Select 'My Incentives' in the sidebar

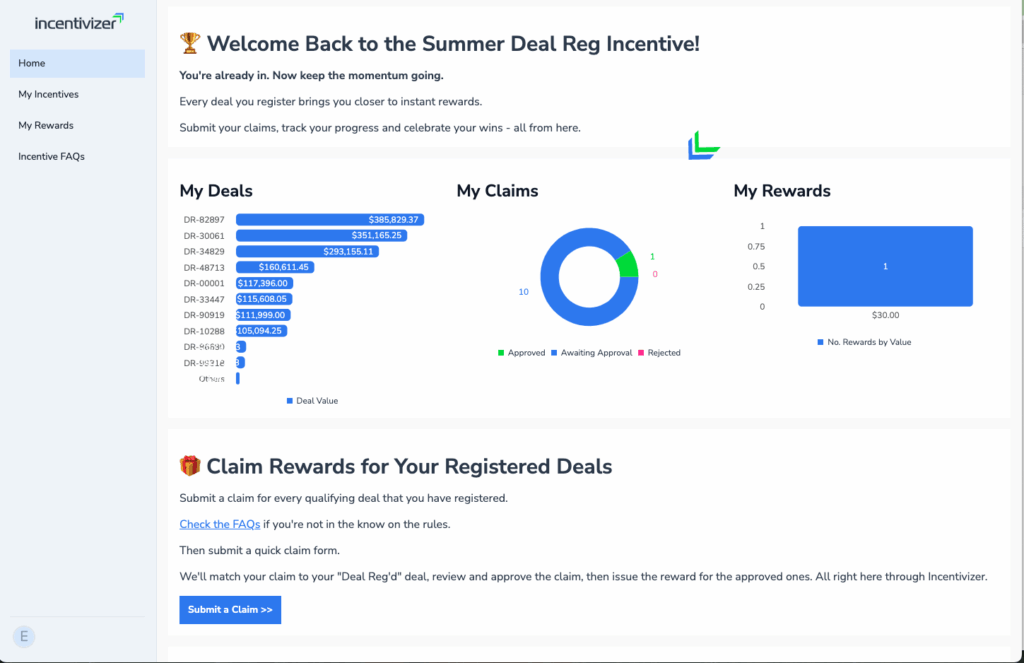tap(48, 94)
